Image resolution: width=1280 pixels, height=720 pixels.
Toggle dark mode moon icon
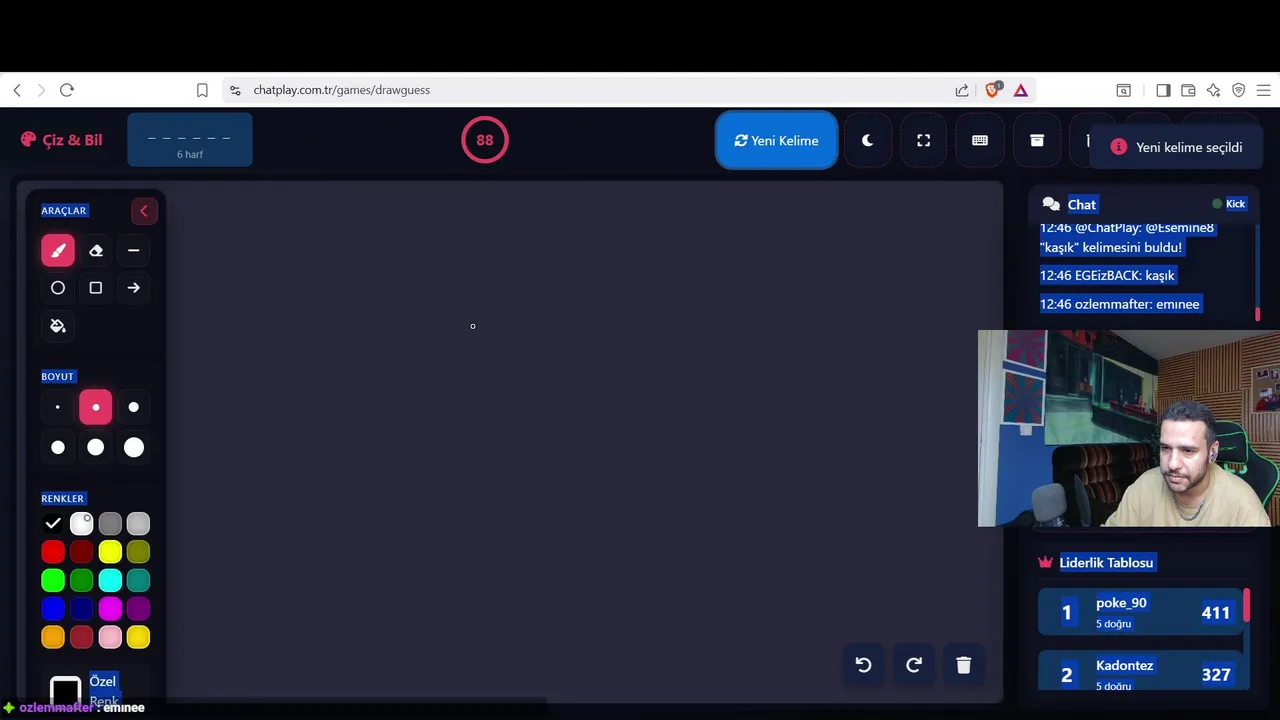[867, 141]
